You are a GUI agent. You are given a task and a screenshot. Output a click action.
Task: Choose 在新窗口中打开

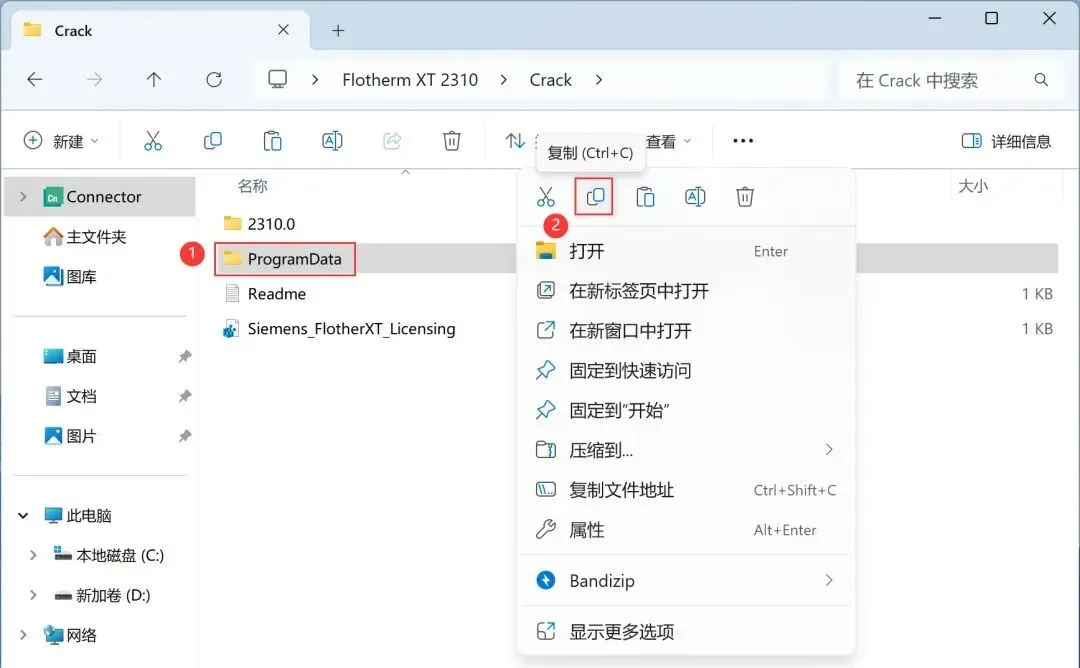coord(686,331)
